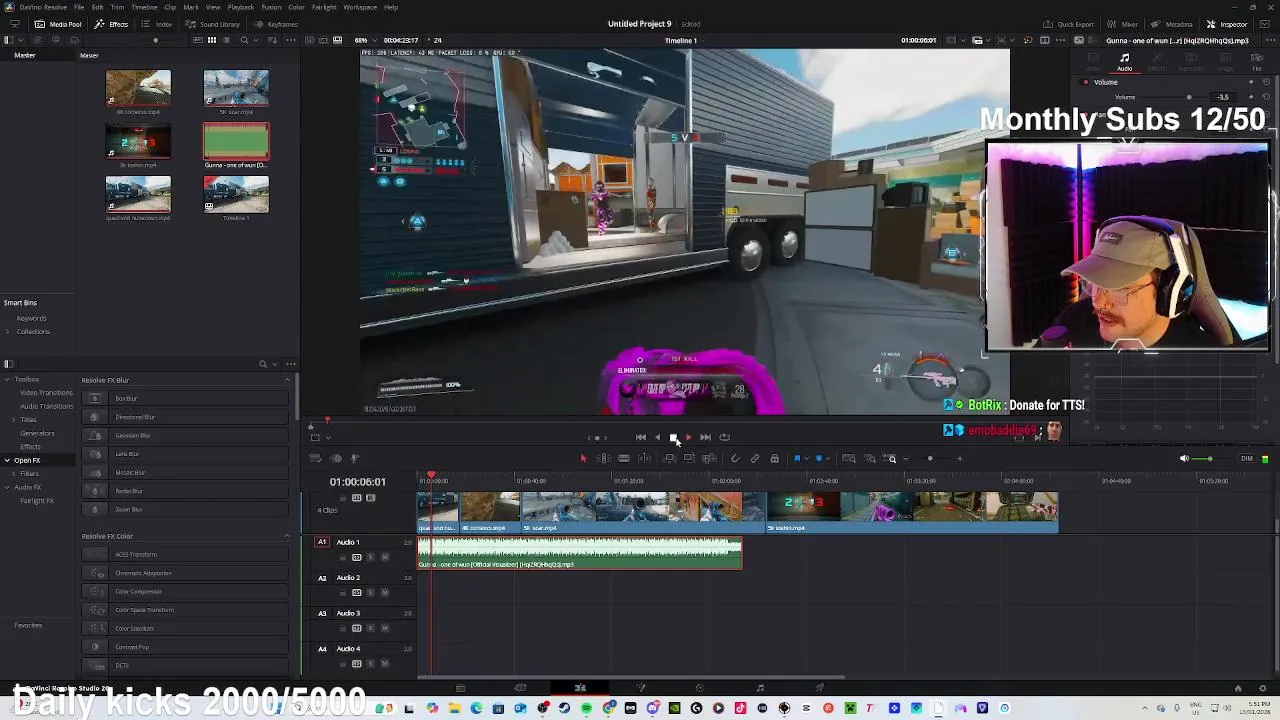Open the flag color dropdown arrow

click(806, 459)
